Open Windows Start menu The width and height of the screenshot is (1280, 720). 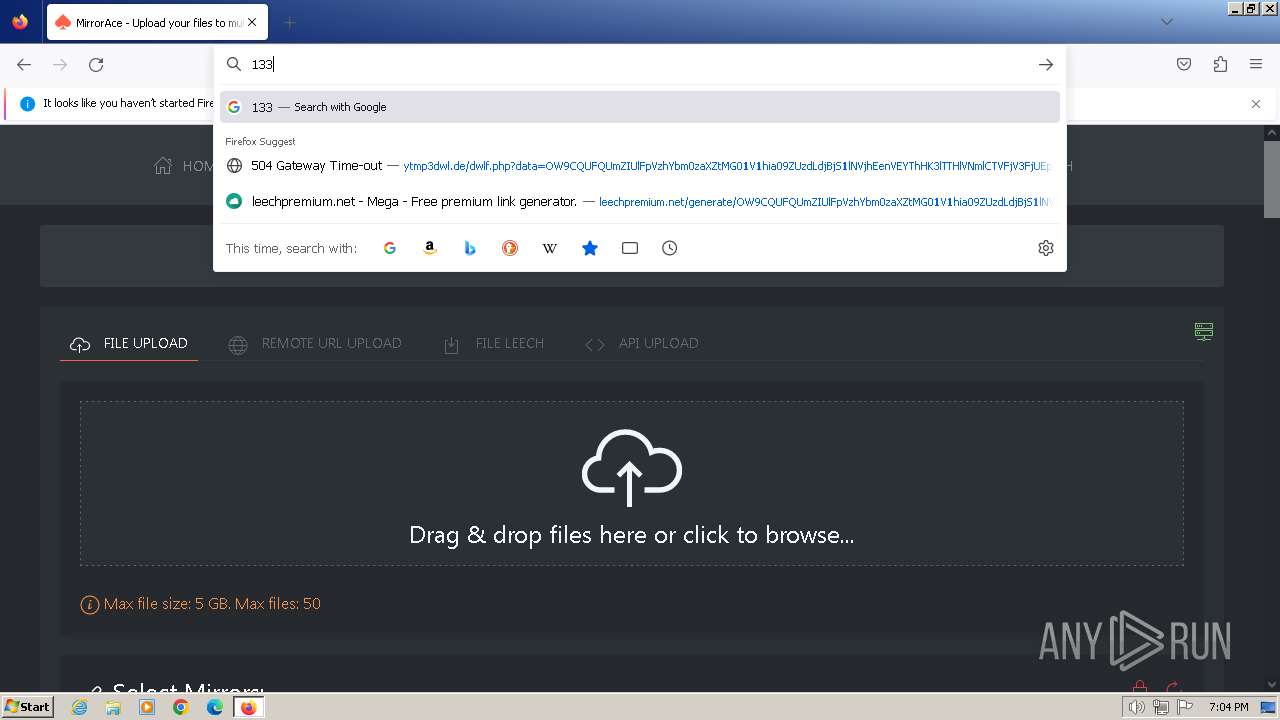(27, 707)
